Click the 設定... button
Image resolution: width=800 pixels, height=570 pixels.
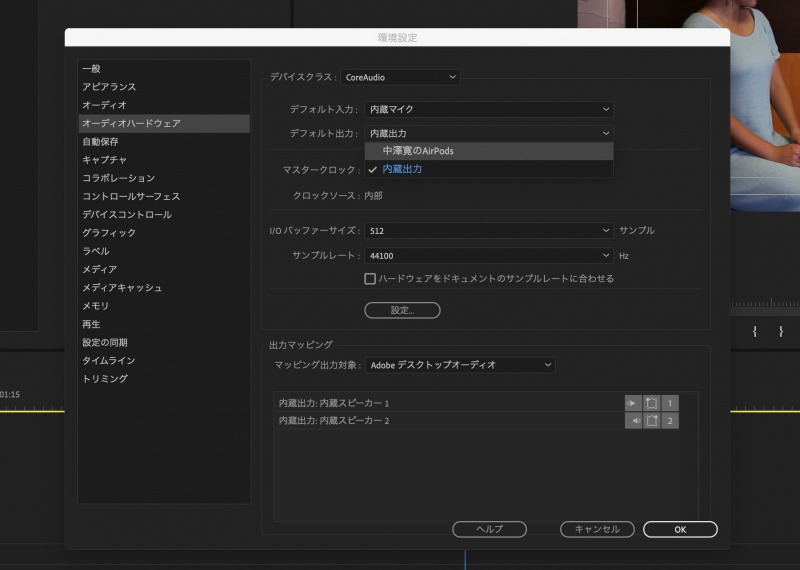(402, 310)
